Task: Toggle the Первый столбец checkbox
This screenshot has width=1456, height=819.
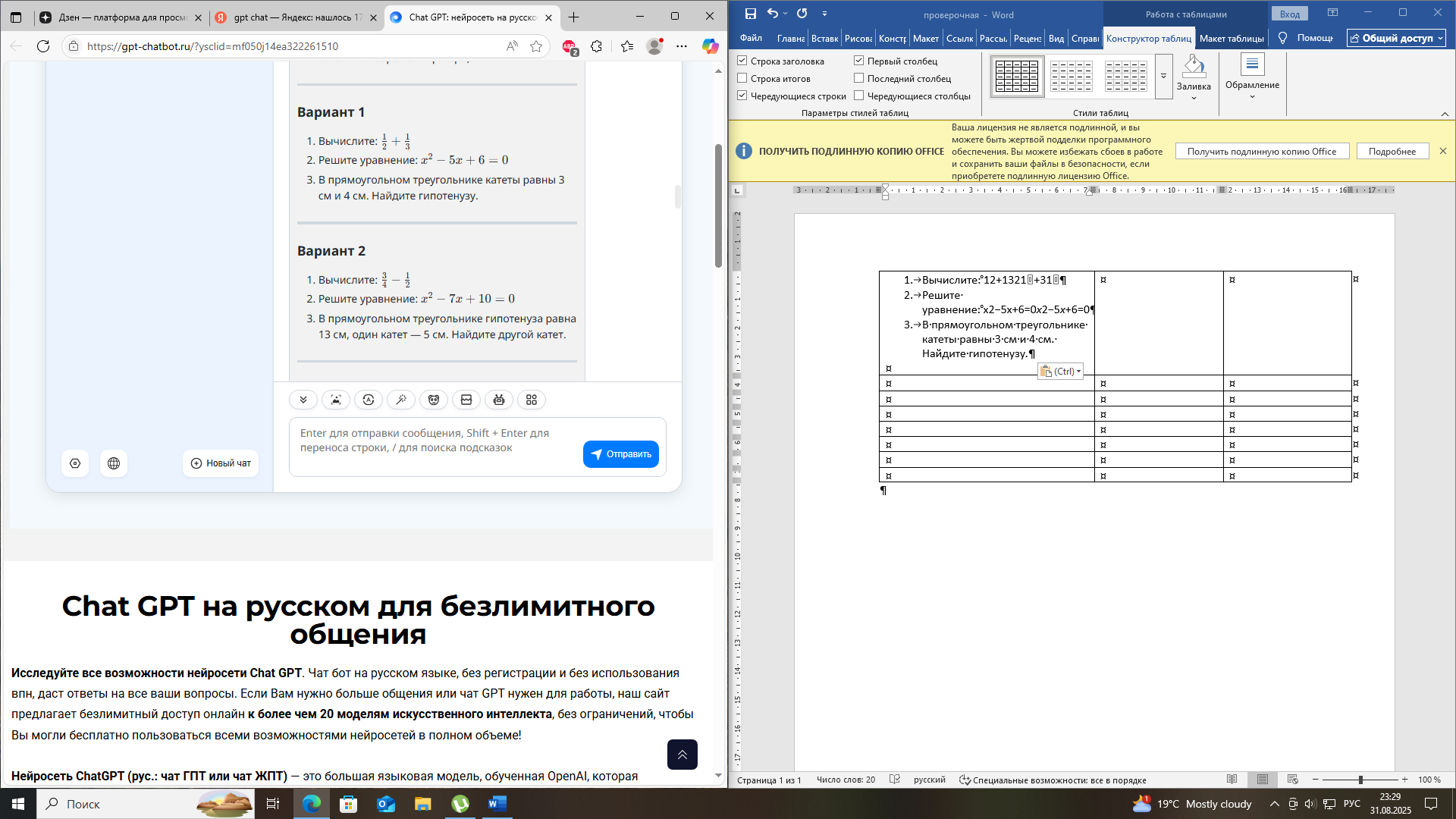Action: [859, 61]
